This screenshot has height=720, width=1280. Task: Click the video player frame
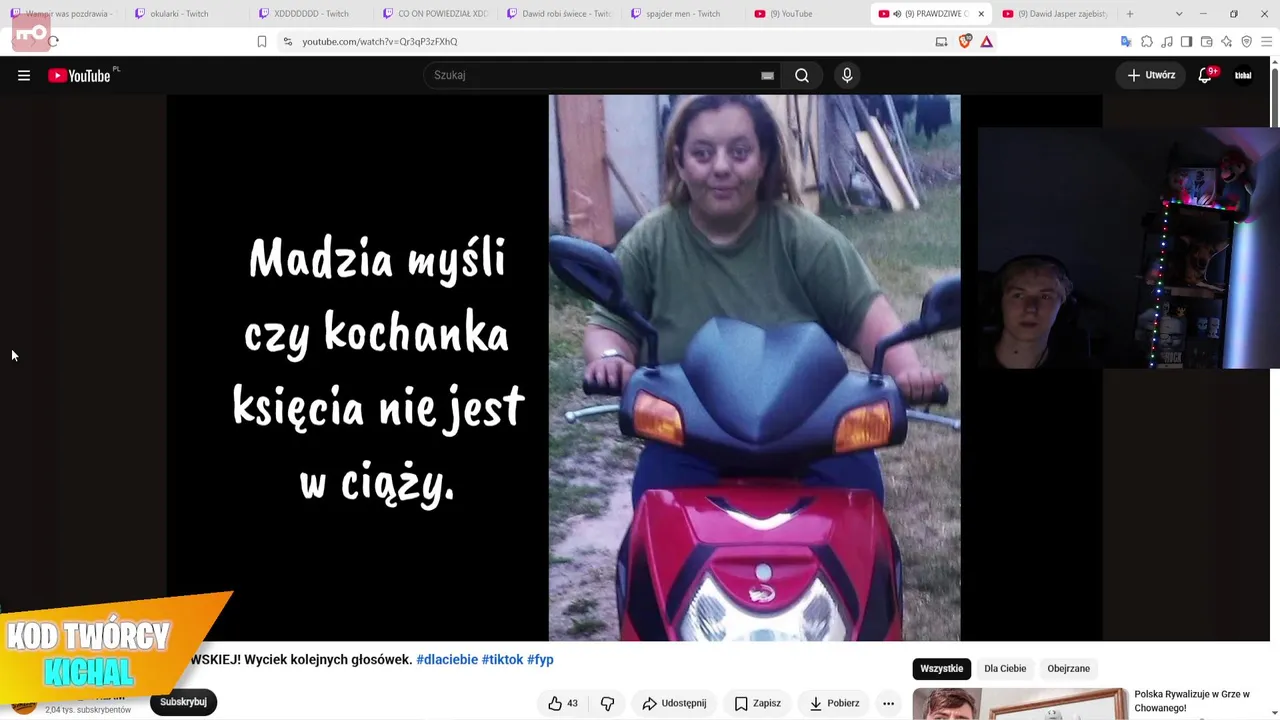pos(634,368)
